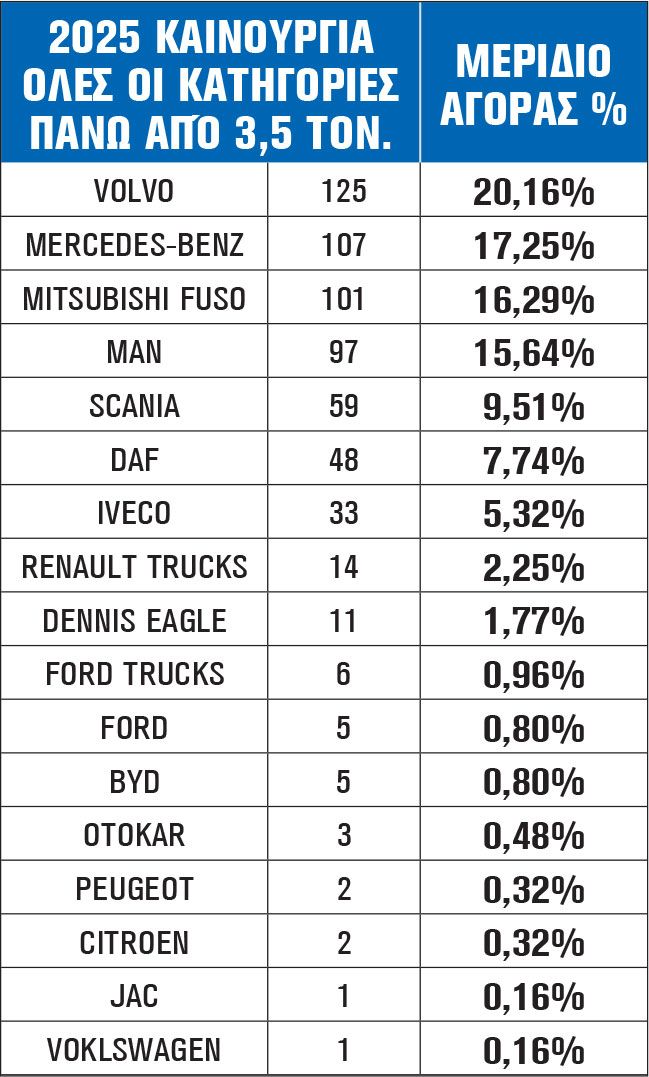Select the DAF 7,74% share cell
This screenshot has width=649, height=1077.
pos(533,460)
